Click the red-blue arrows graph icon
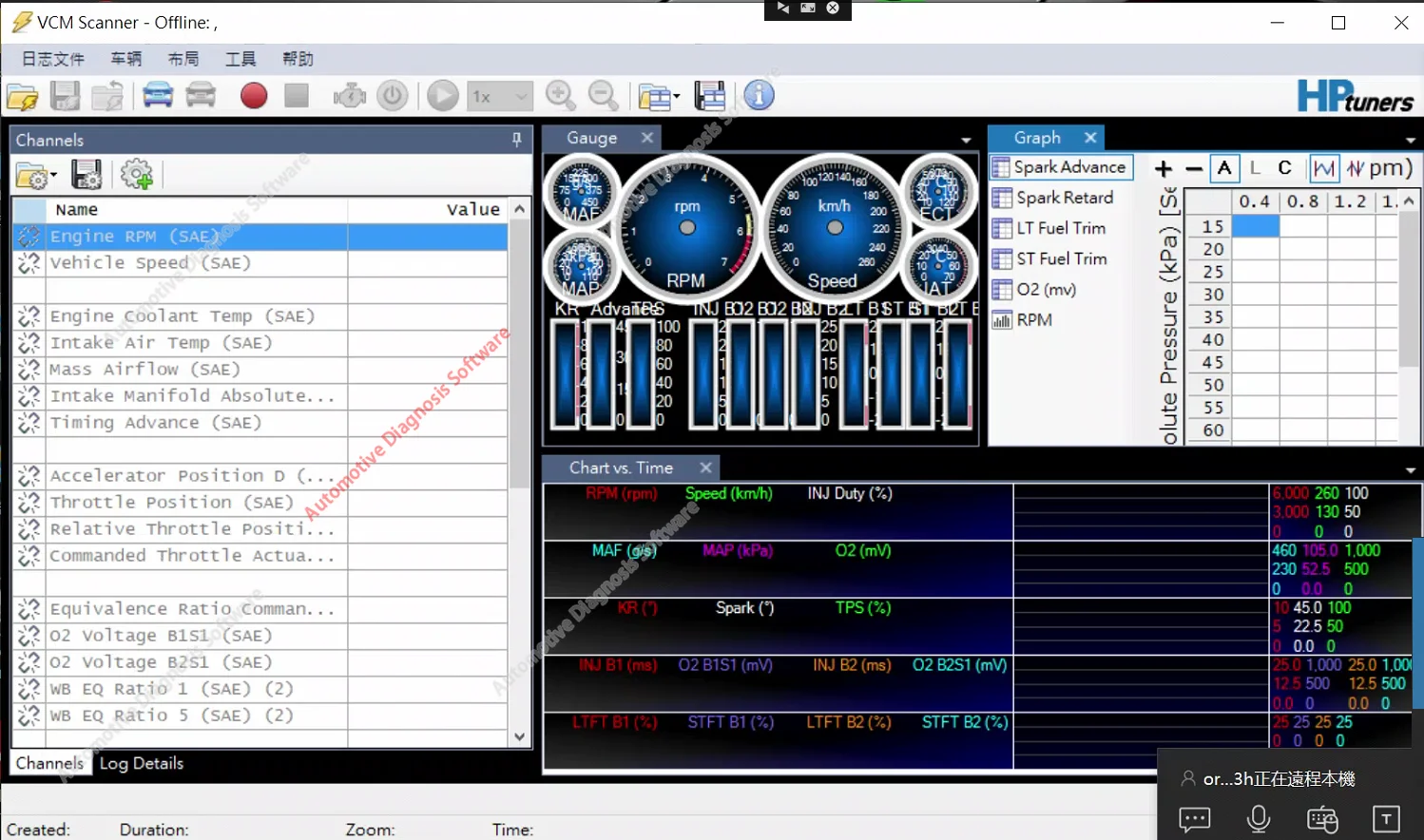The height and width of the screenshot is (840, 1424). [1357, 169]
